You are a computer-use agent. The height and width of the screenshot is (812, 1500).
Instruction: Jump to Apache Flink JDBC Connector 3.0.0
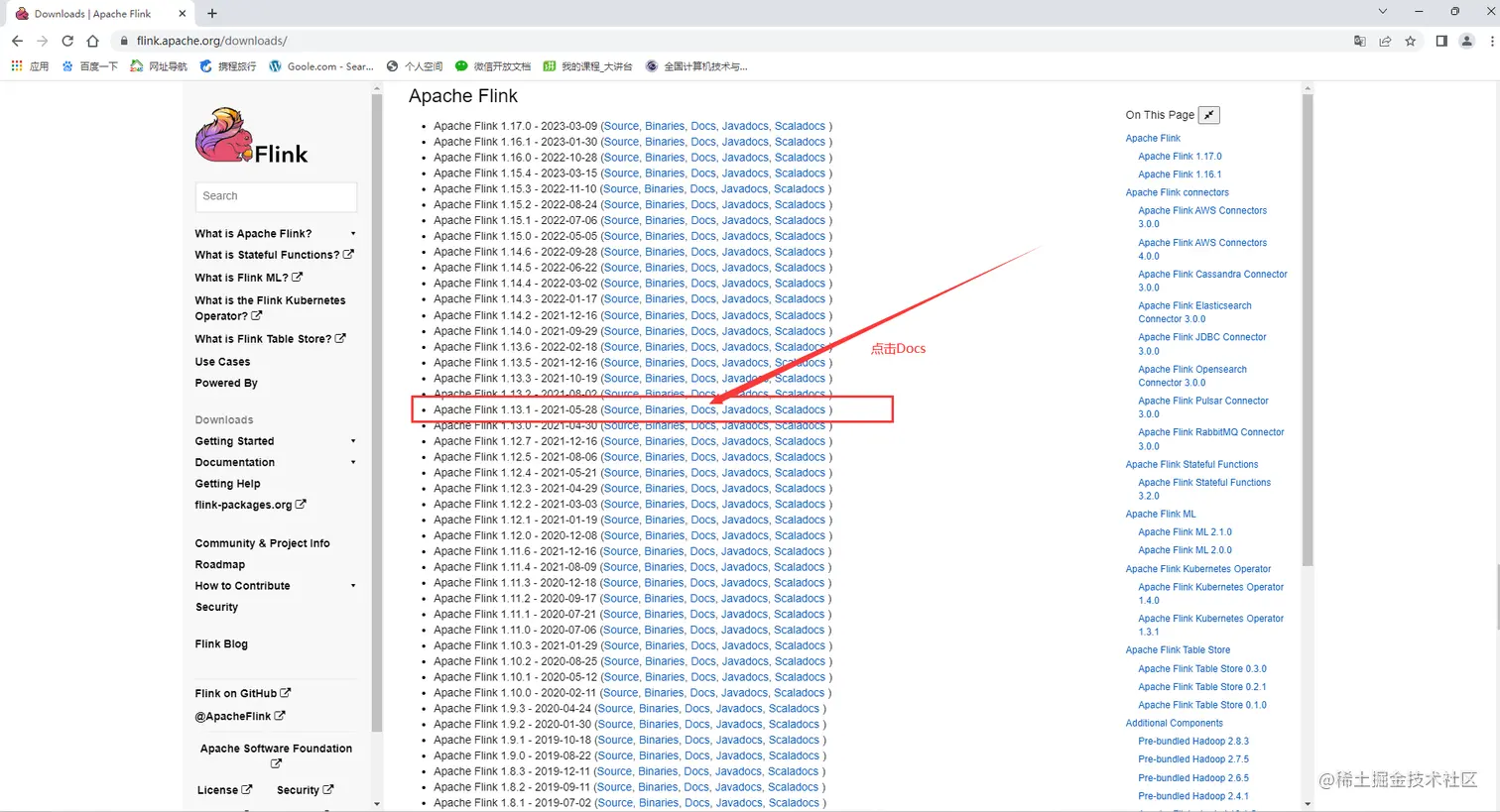point(1202,344)
